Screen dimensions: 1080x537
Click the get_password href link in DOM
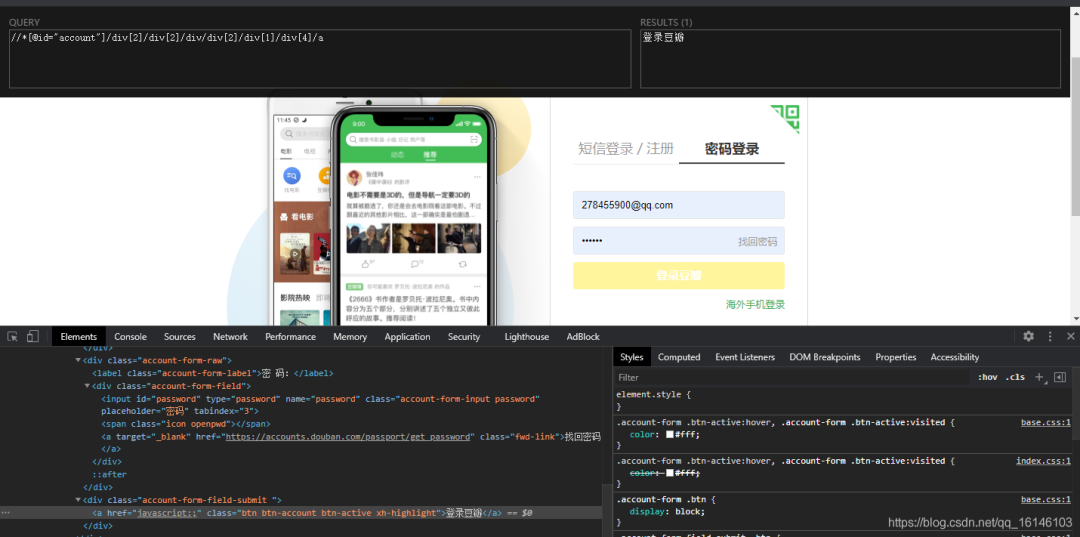pos(350,437)
